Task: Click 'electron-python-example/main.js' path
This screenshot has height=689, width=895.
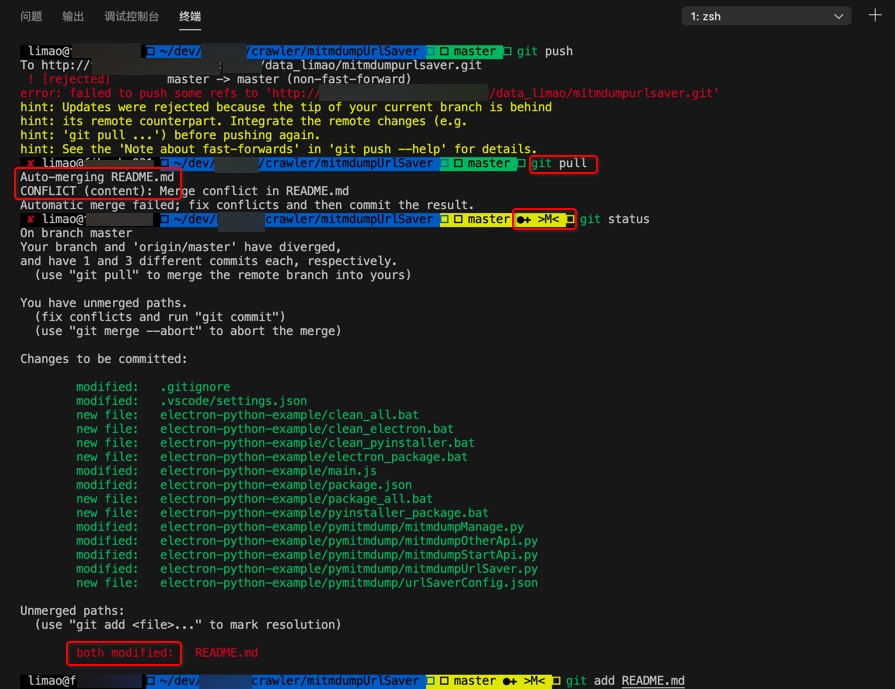Action: pyautogui.click(x=268, y=471)
